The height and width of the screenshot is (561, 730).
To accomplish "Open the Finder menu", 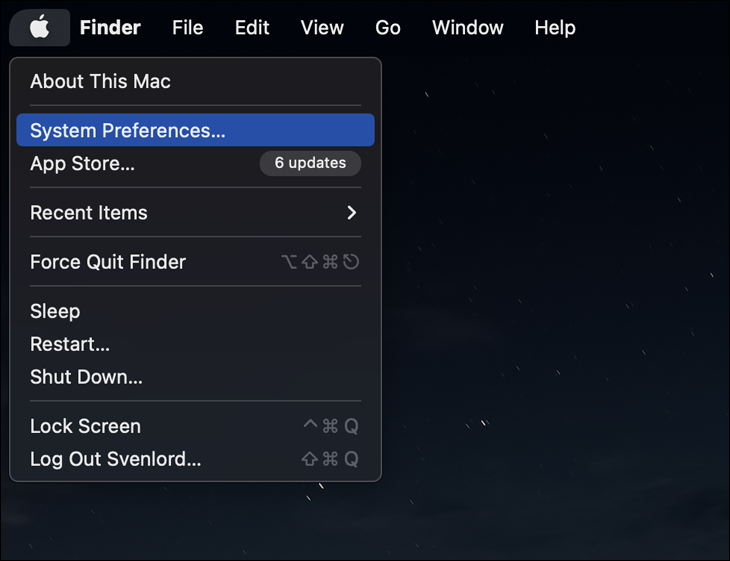I will [x=110, y=28].
